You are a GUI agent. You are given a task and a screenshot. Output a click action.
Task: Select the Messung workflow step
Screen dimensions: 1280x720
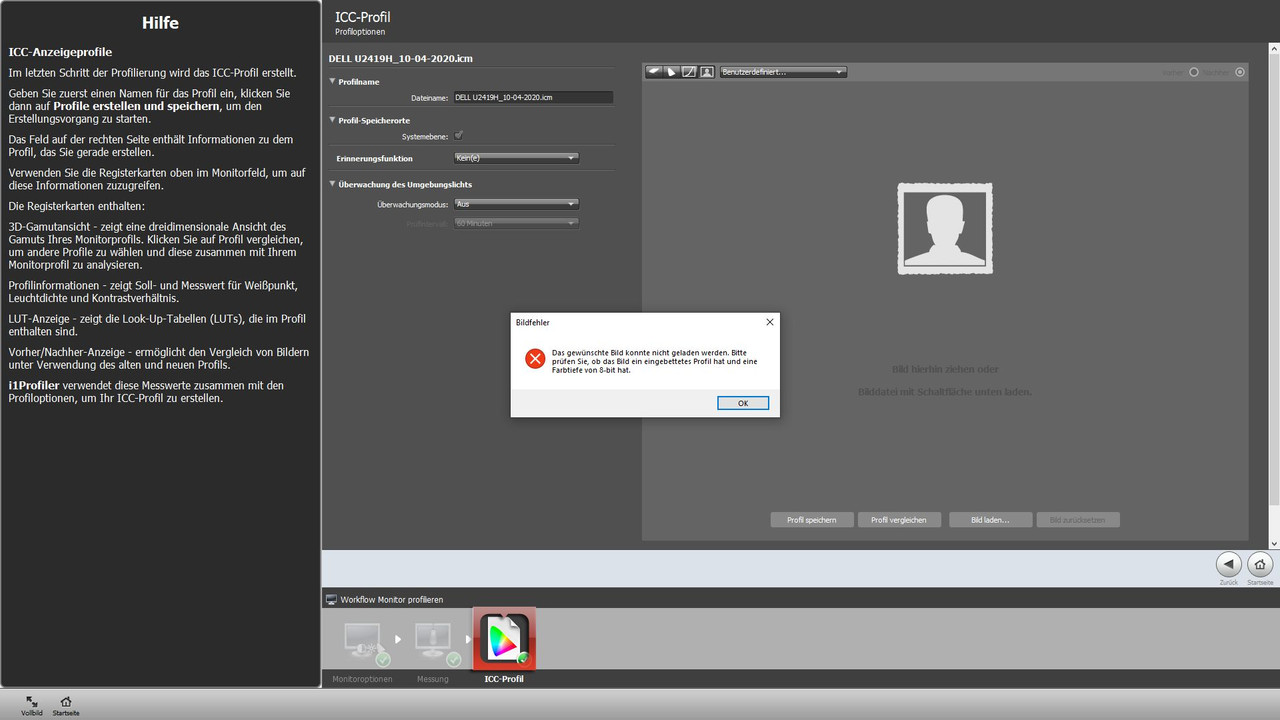tap(434, 645)
